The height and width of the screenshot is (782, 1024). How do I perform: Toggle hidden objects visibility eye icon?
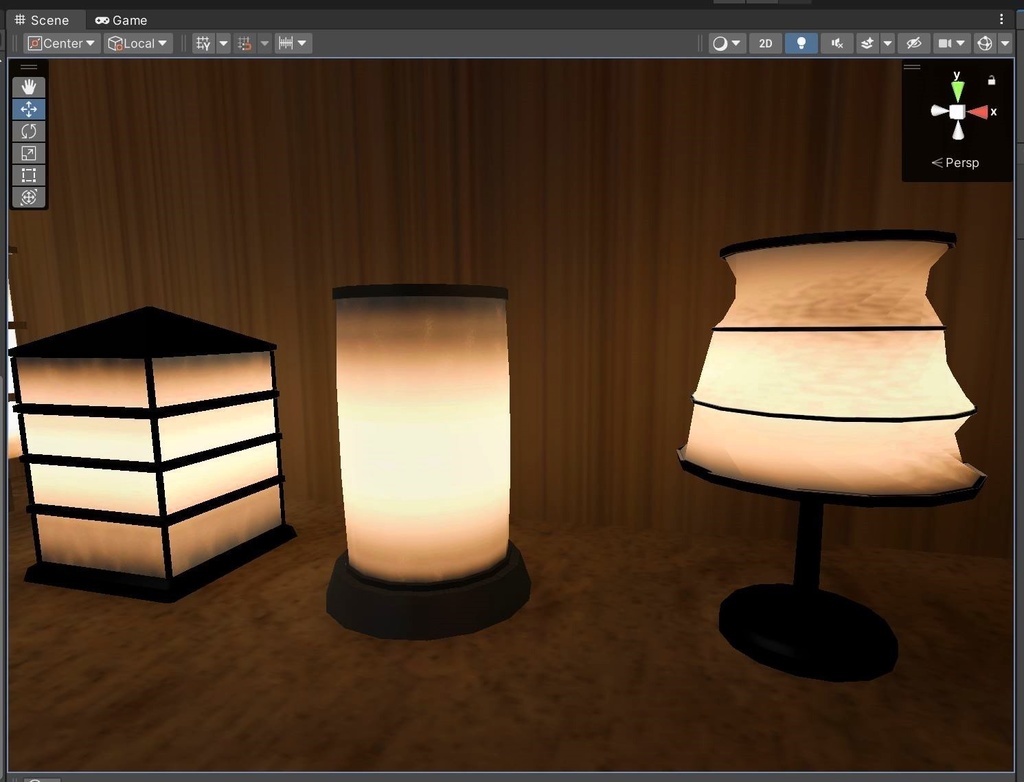(914, 44)
